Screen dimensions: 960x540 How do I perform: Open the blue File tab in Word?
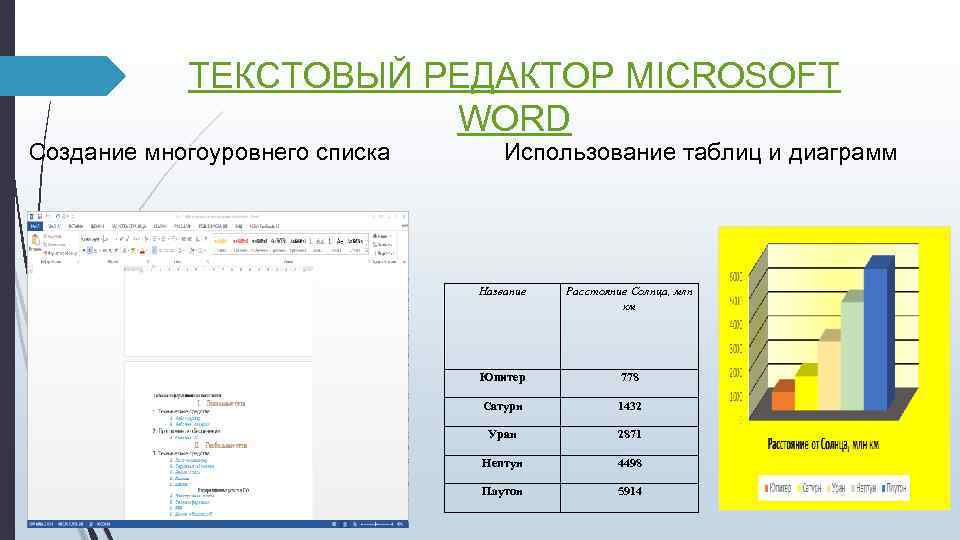click(x=35, y=226)
